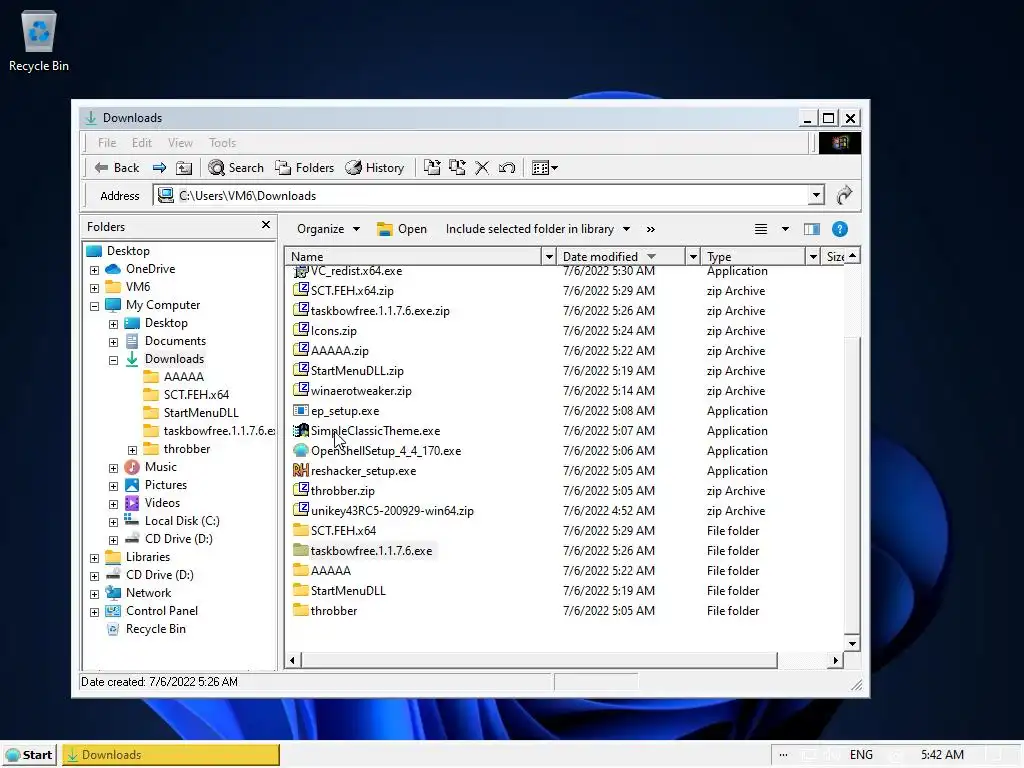Image resolution: width=1024 pixels, height=768 pixels.
Task: Click ENG language indicator in tray
Action: (861, 755)
